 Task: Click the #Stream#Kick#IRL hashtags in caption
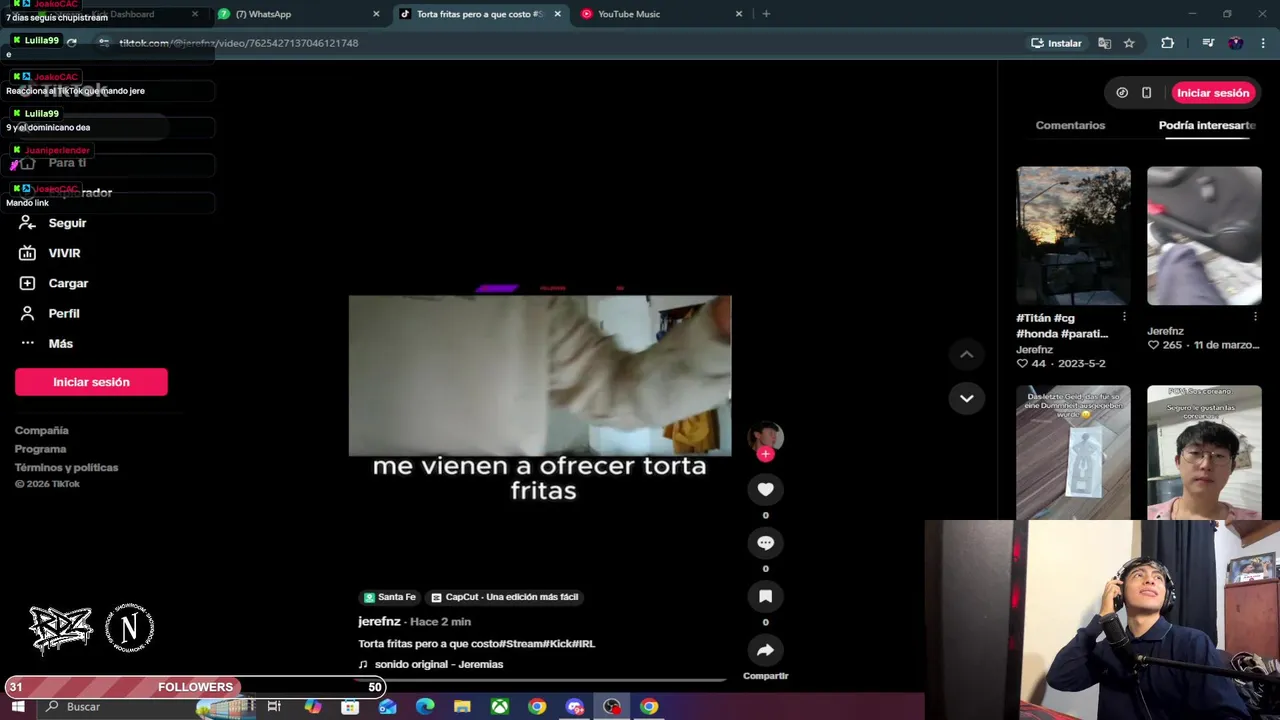point(547,644)
